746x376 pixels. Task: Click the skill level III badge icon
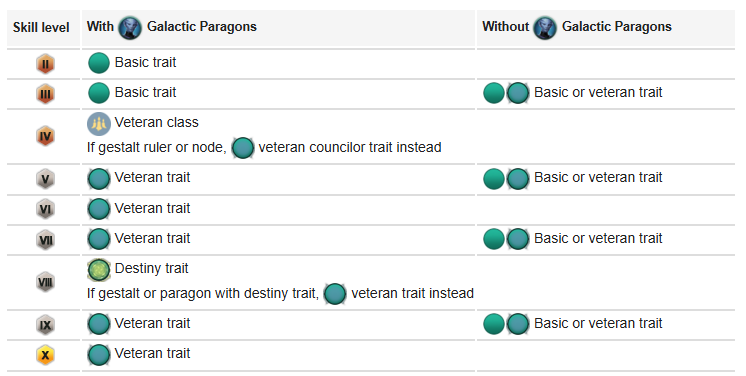click(45, 94)
